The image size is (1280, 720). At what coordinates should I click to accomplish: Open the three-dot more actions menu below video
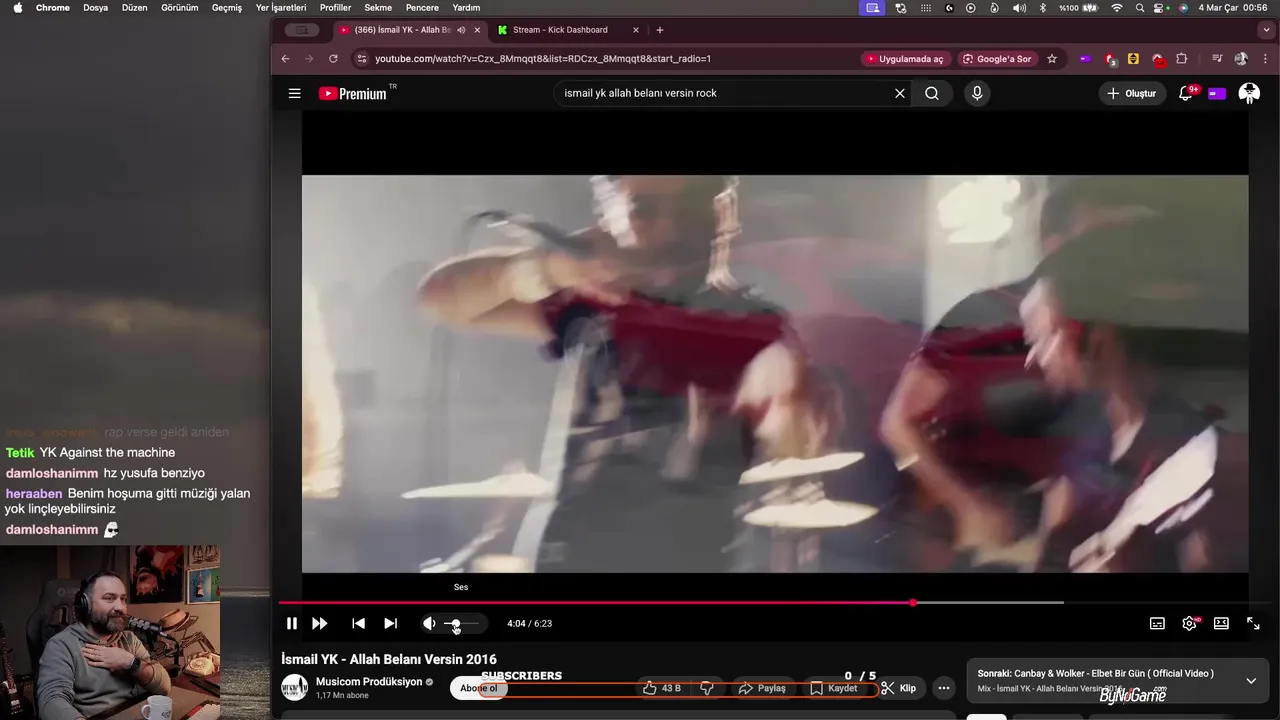point(943,688)
